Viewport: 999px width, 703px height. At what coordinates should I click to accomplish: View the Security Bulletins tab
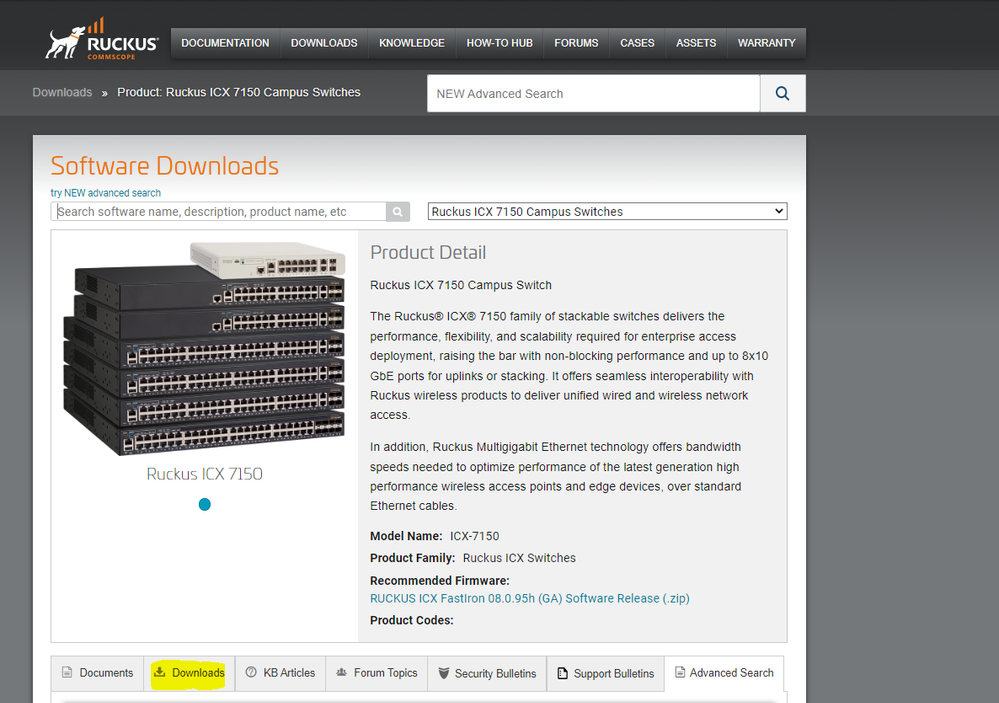click(x=487, y=673)
